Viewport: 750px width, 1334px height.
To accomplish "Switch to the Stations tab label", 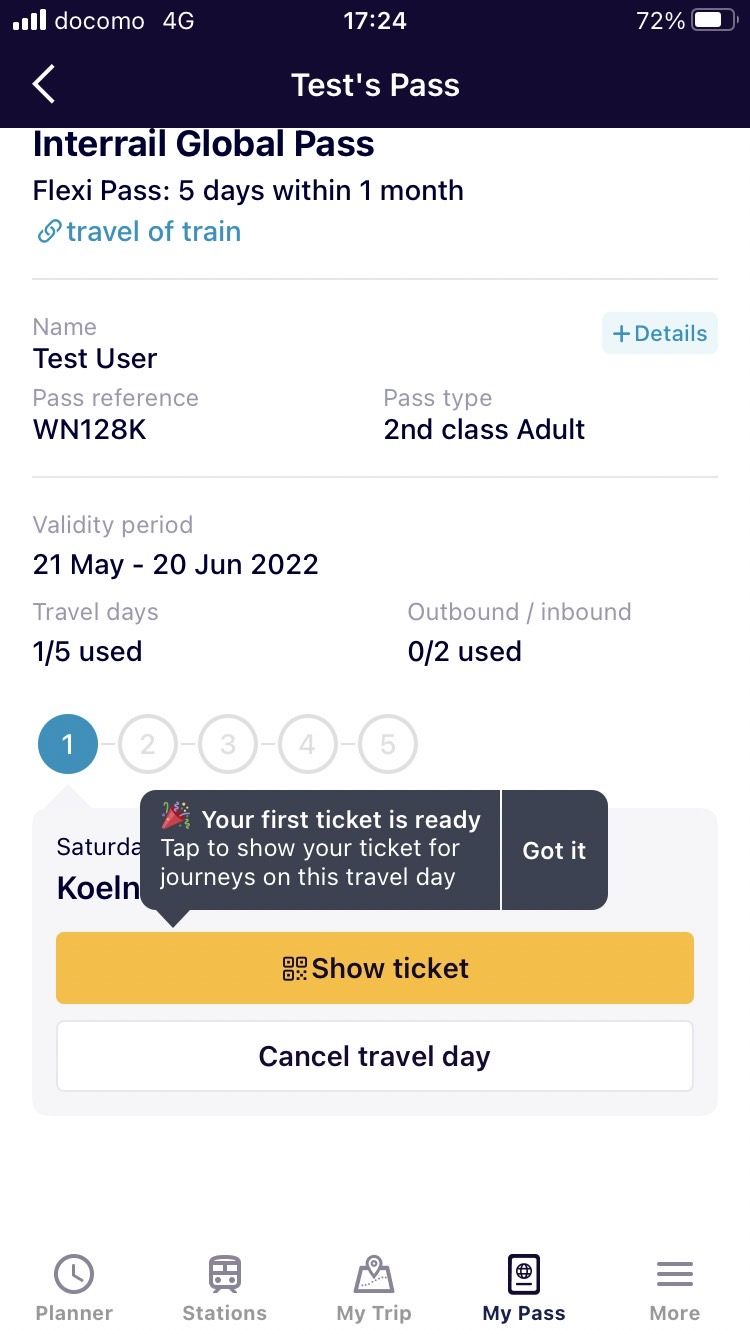I will (x=224, y=1313).
